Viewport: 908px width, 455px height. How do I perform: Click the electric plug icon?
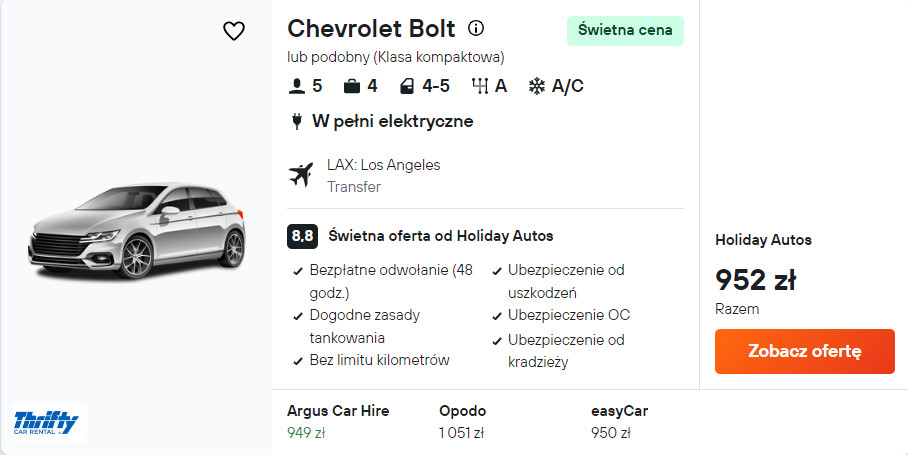point(297,121)
